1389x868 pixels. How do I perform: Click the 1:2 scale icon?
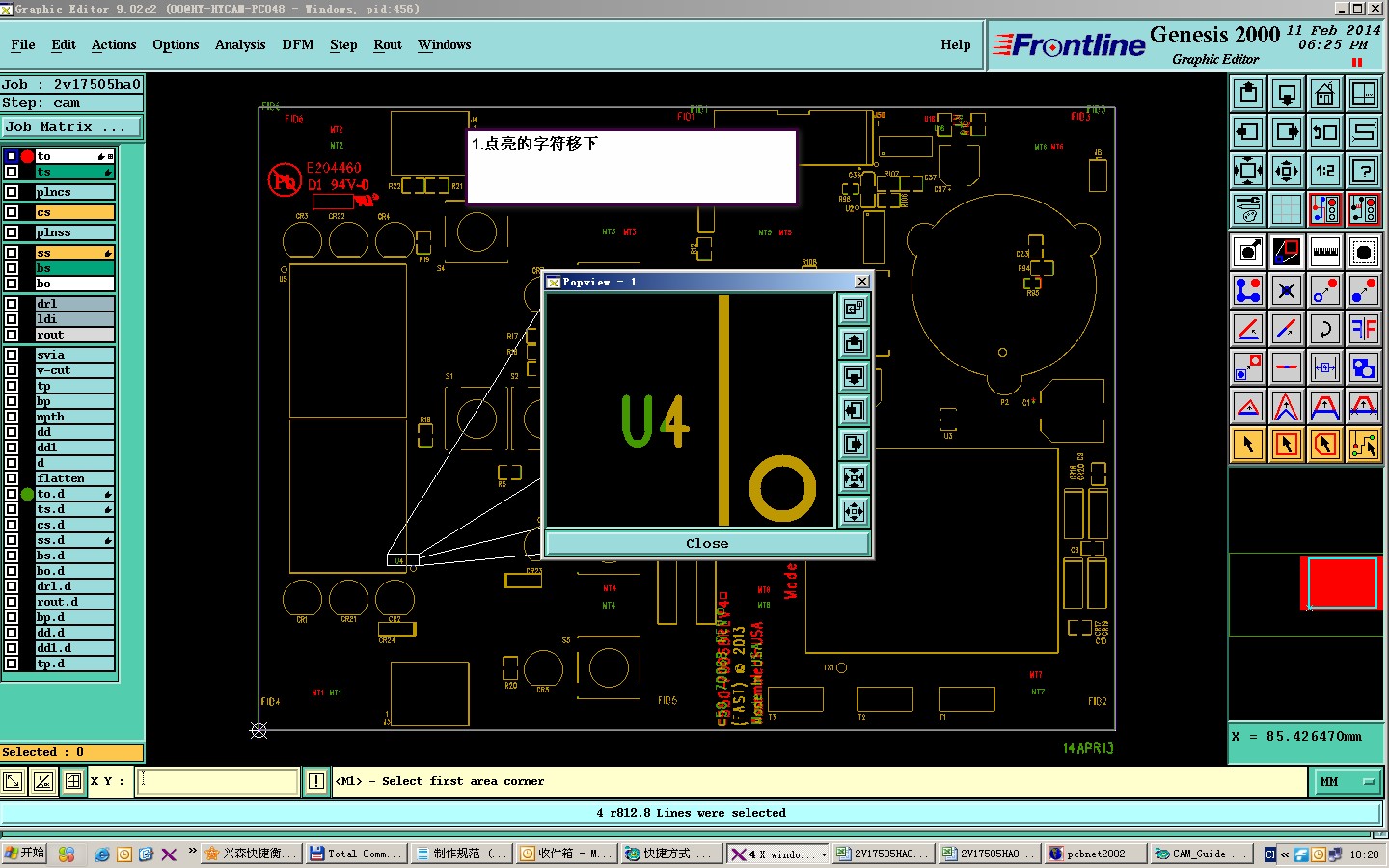click(1325, 171)
